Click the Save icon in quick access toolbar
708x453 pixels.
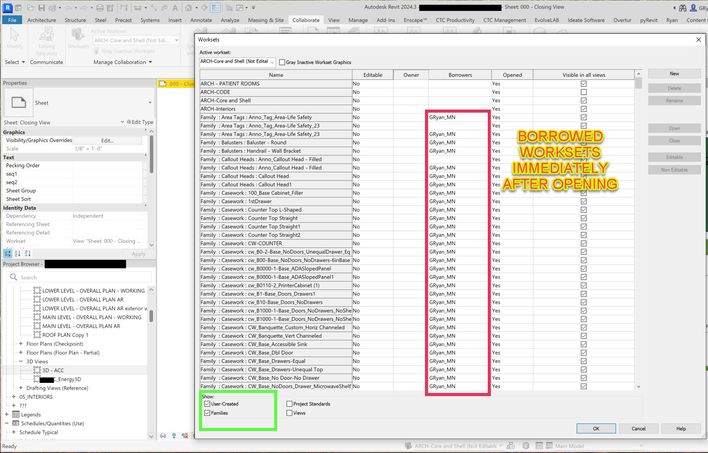[x=42, y=8]
